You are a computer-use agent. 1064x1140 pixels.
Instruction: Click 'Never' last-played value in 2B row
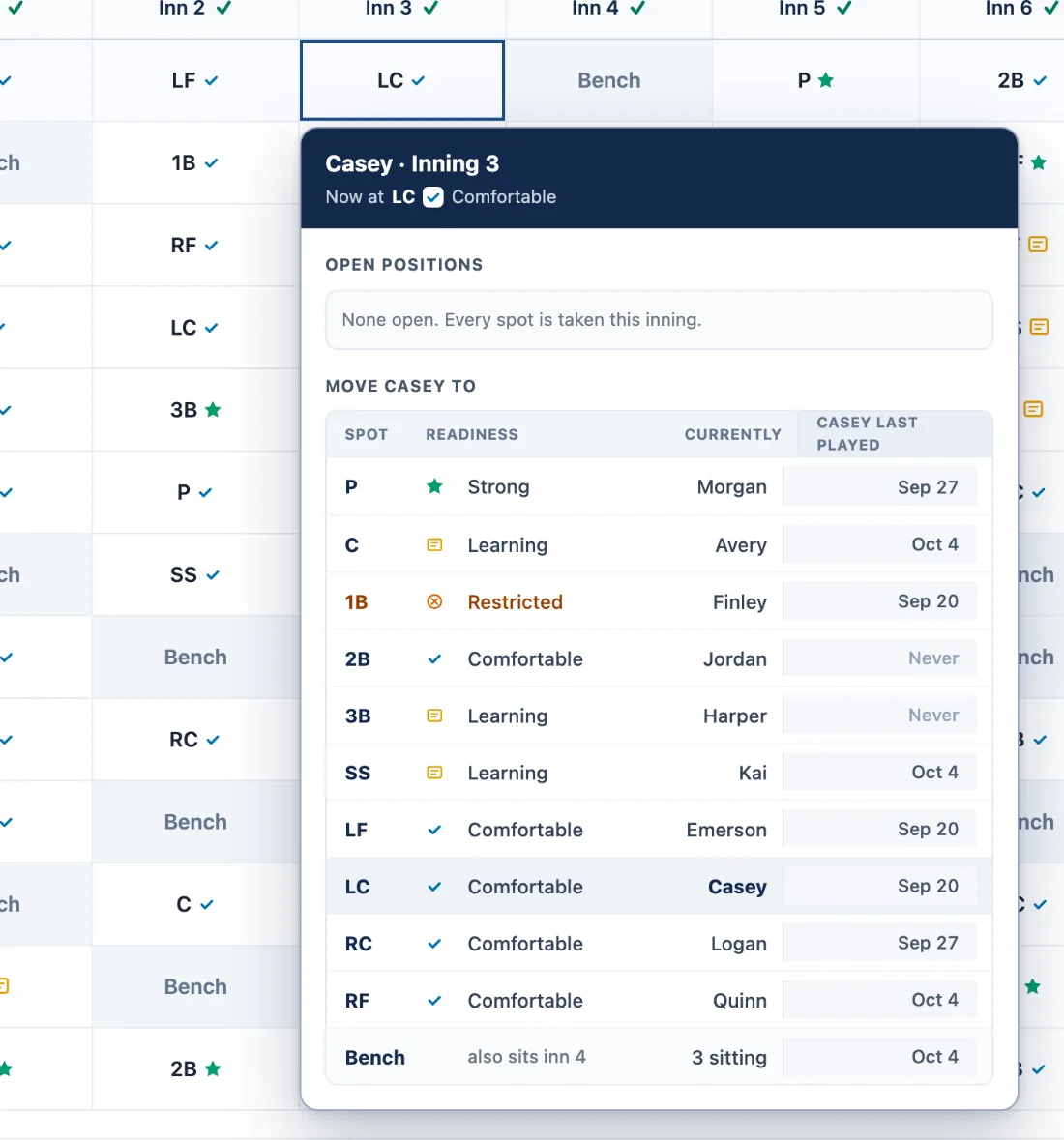click(933, 658)
